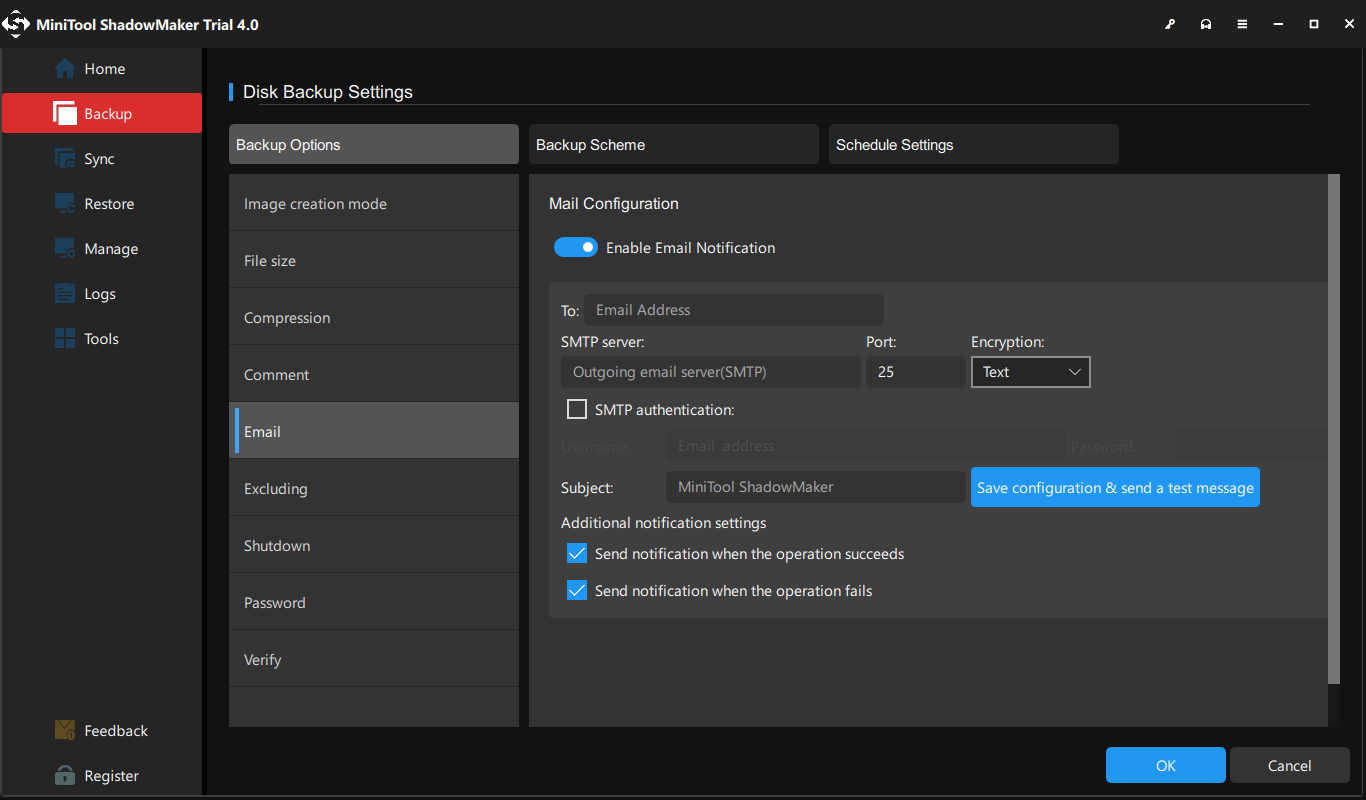The width and height of the screenshot is (1366, 800).
Task: Select Compression option
Action: pos(374,317)
